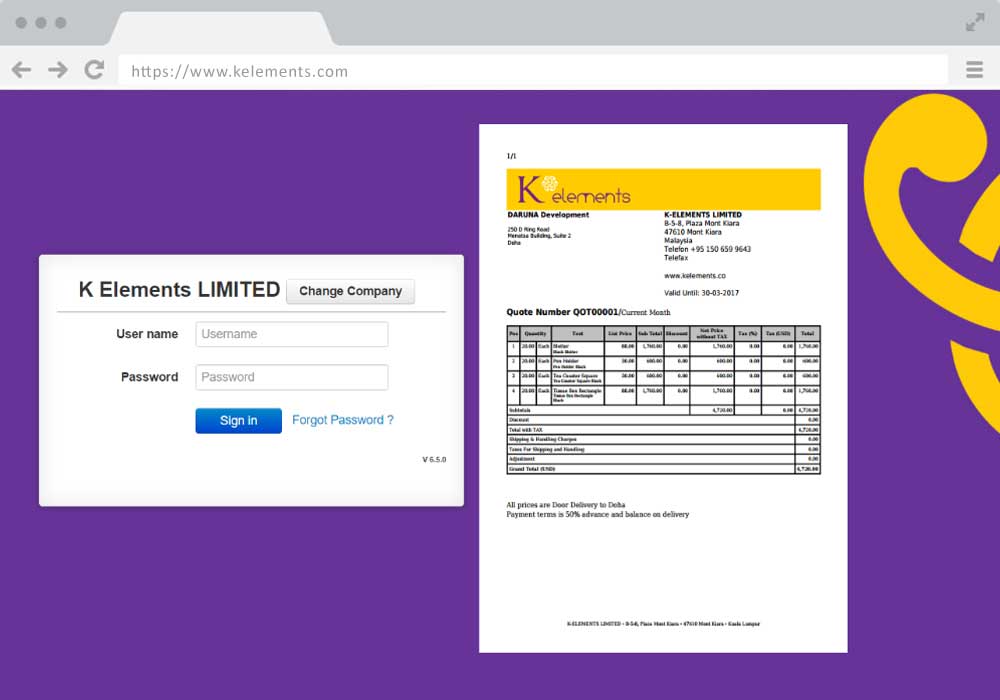Select the empty browser tab
The height and width of the screenshot is (700, 1000).
pos(221,29)
